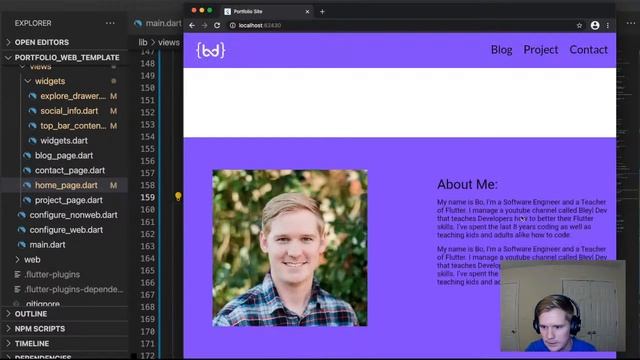Image resolution: width=640 pixels, height=360 pixels.
Task: Open the Project page link
Action: point(540,50)
